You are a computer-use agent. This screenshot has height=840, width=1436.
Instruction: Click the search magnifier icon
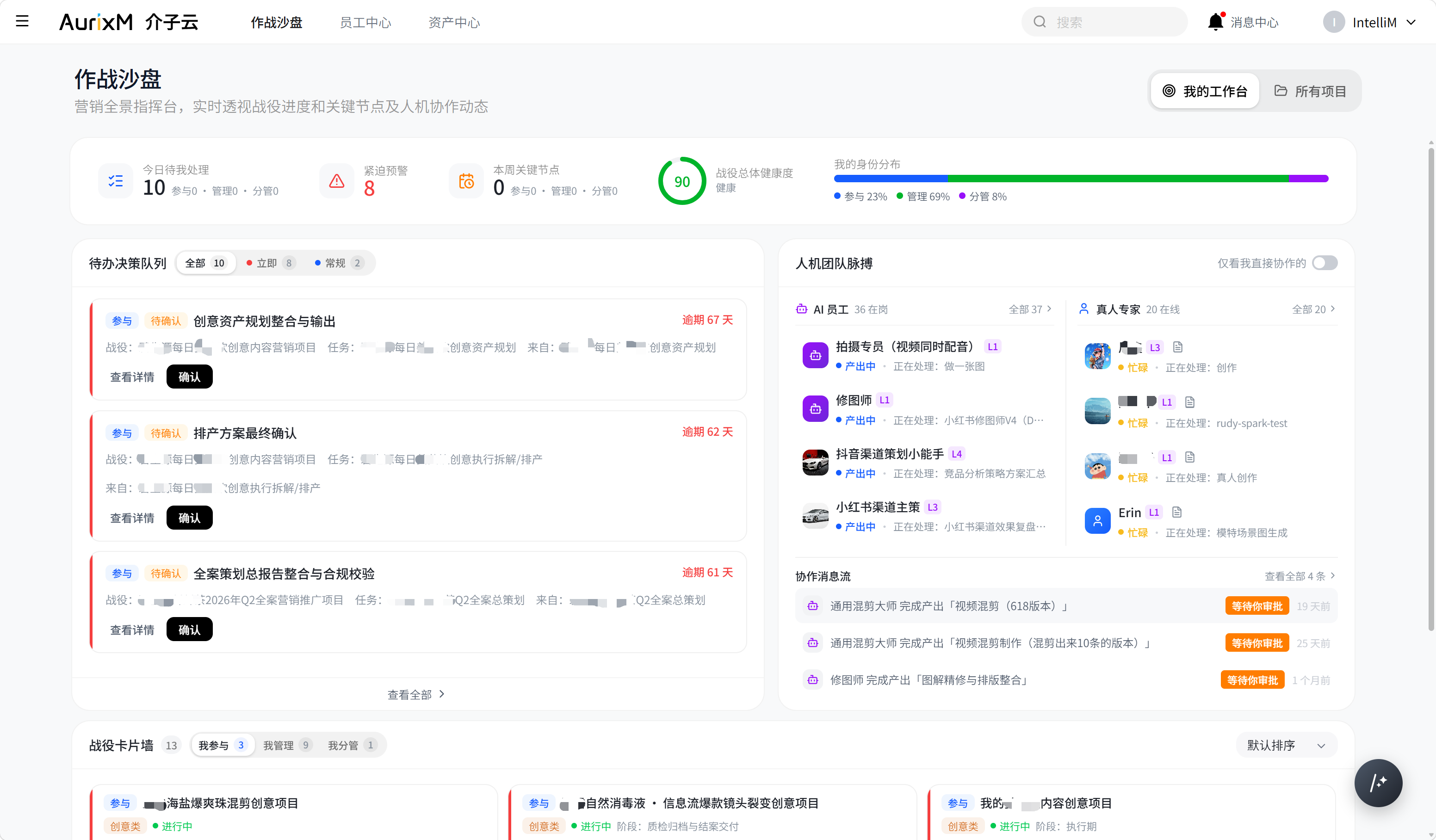(1040, 22)
